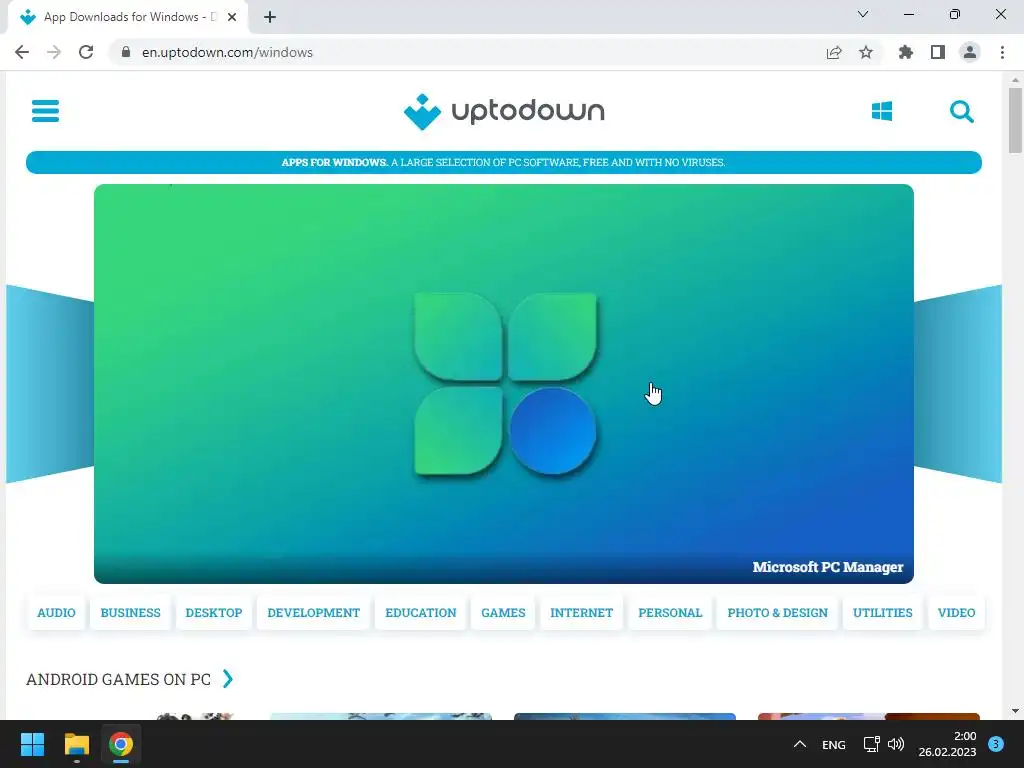Image resolution: width=1024 pixels, height=768 pixels.
Task: Open the Windows Start menu
Action: click(x=32, y=744)
